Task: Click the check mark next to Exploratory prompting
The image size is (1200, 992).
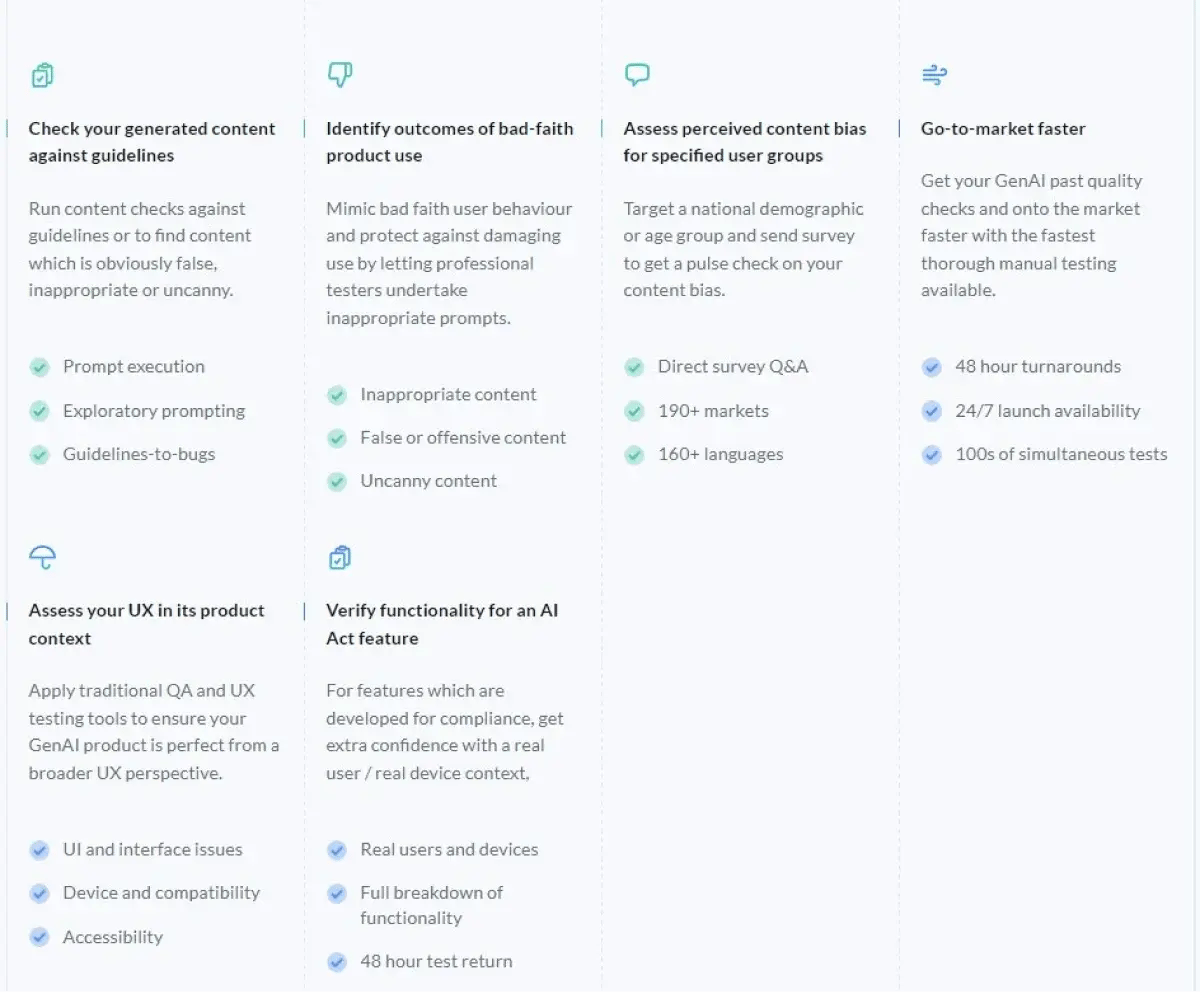Action: [x=40, y=411]
